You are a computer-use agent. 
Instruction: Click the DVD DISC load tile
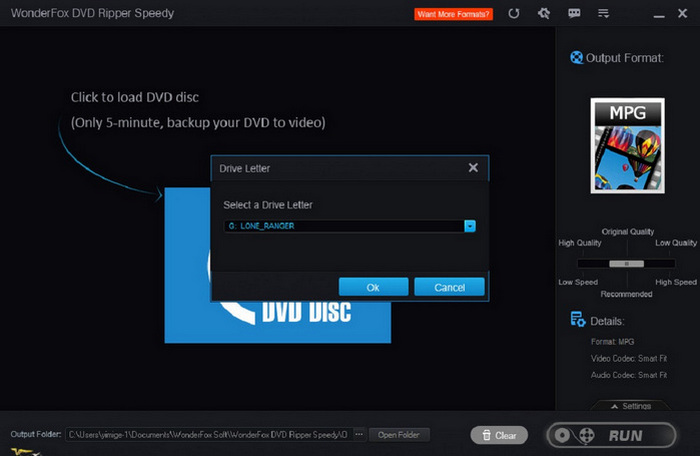click(x=278, y=265)
